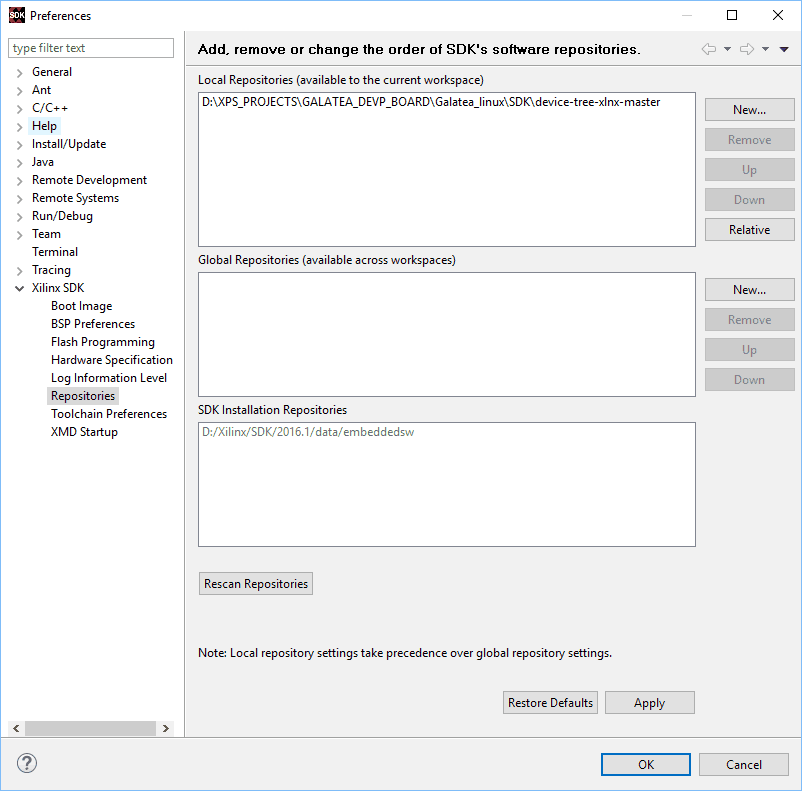Select BSP Preferences page
This screenshot has width=802, height=791.
pos(93,324)
